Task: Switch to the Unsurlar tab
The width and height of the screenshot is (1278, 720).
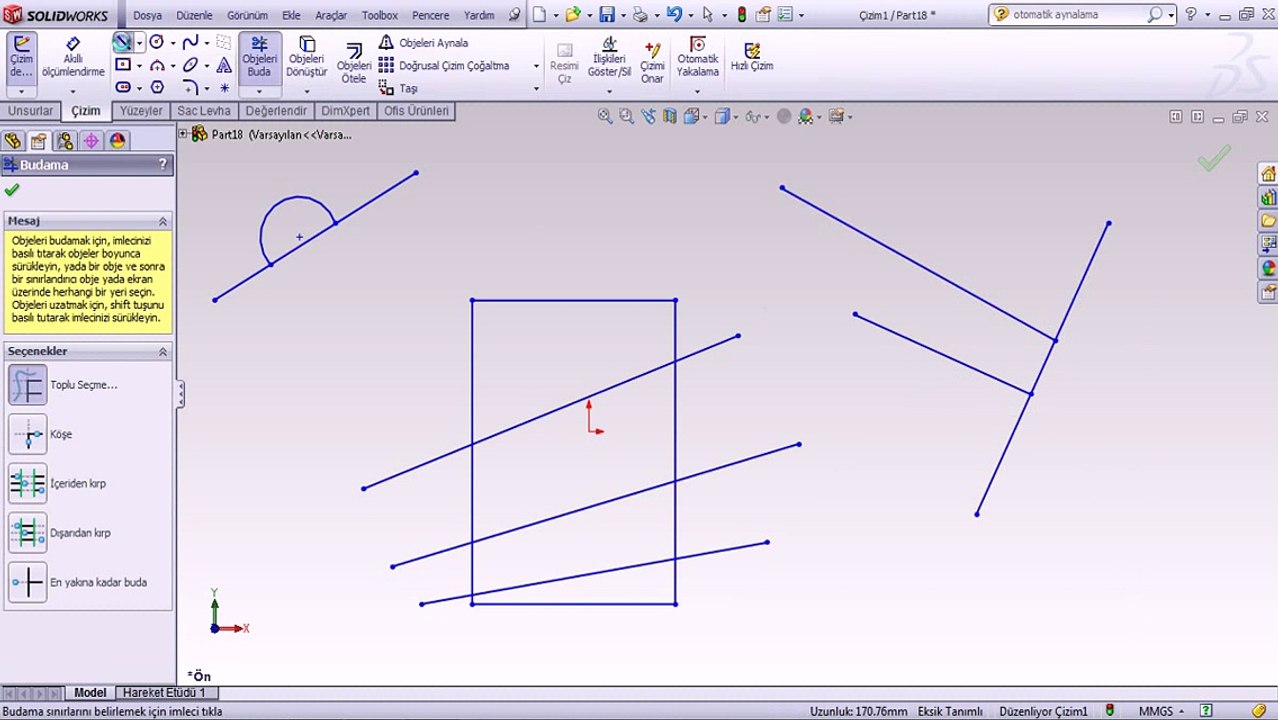Action: coord(30,111)
